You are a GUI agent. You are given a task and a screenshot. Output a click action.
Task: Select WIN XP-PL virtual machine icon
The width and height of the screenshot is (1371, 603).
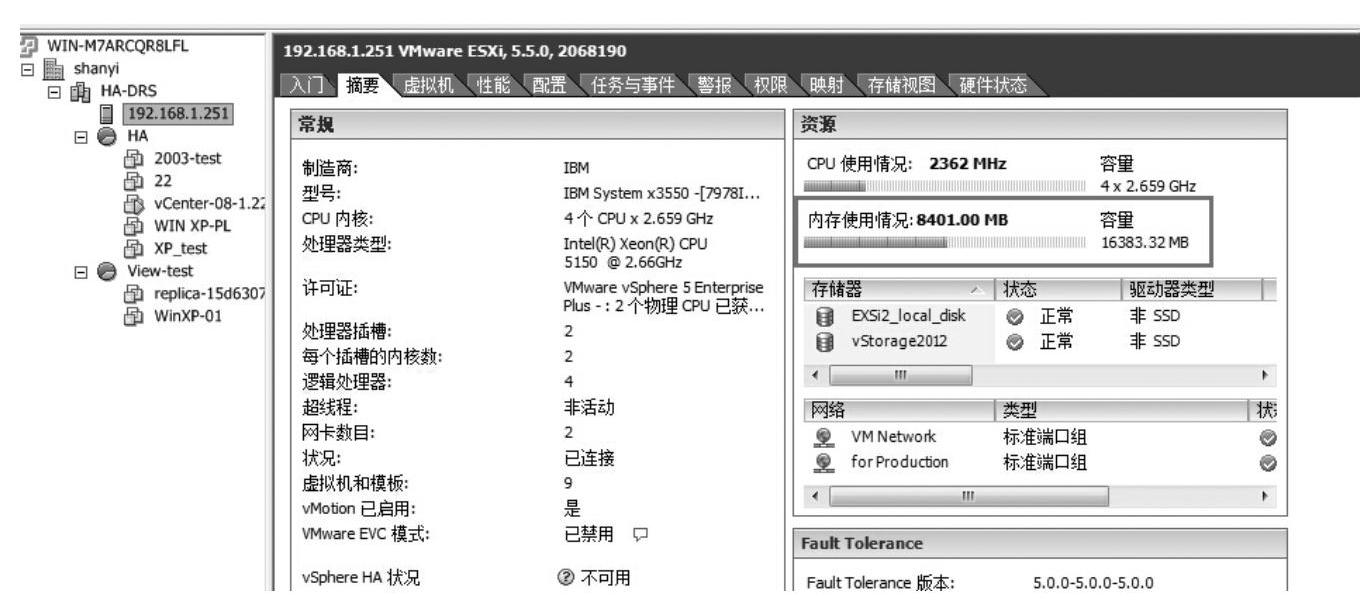(131, 226)
